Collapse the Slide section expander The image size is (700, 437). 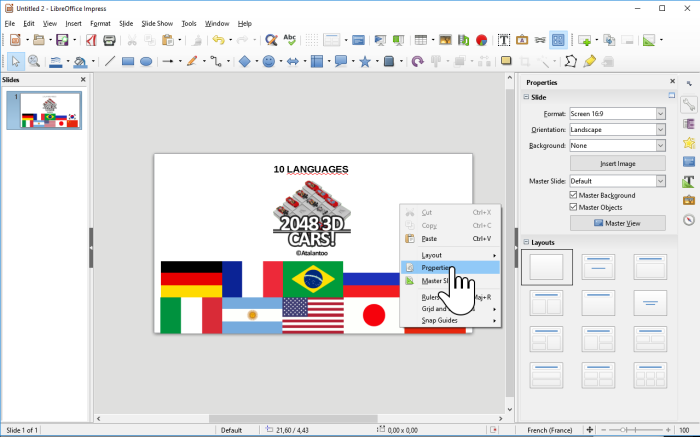point(526,97)
